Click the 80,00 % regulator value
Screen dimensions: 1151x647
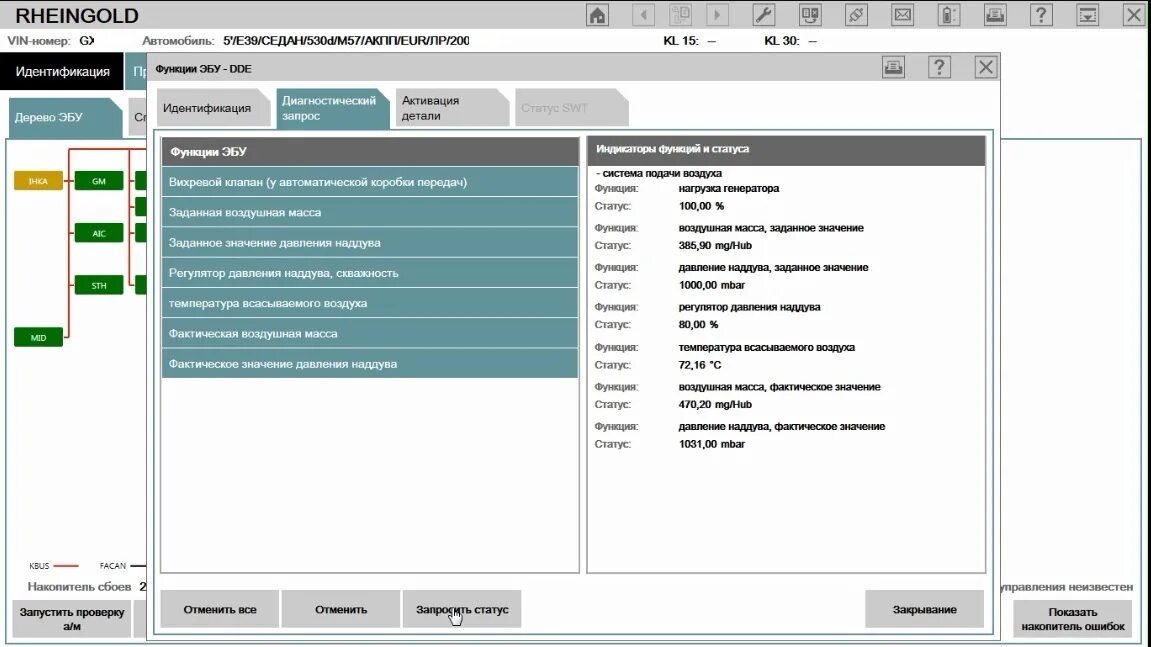(698, 325)
